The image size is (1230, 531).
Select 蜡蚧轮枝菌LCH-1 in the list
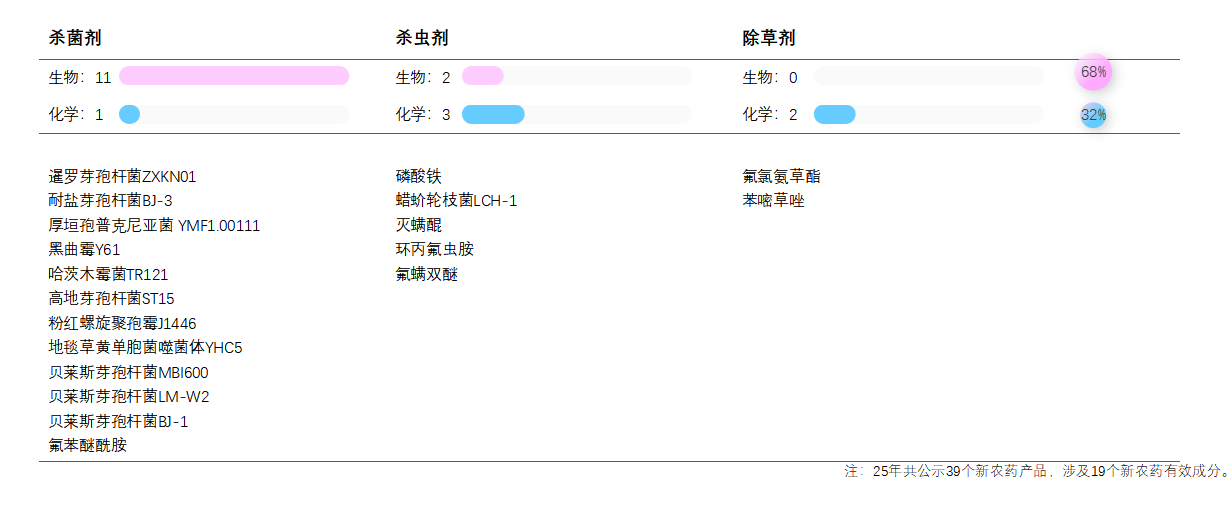[456, 201]
